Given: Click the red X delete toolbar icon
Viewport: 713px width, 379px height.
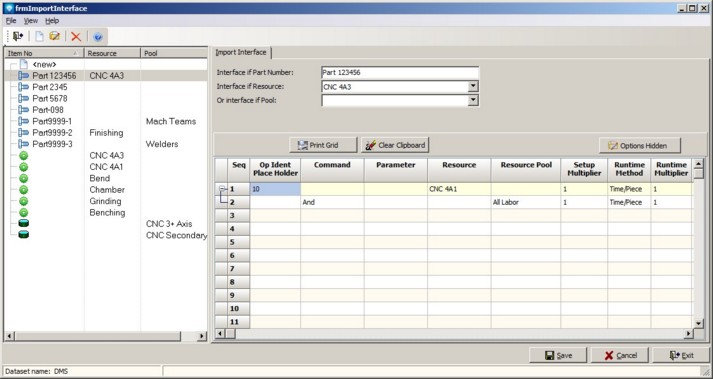Looking at the screenshot, I should pyautogui.click(x=76, y=37).
